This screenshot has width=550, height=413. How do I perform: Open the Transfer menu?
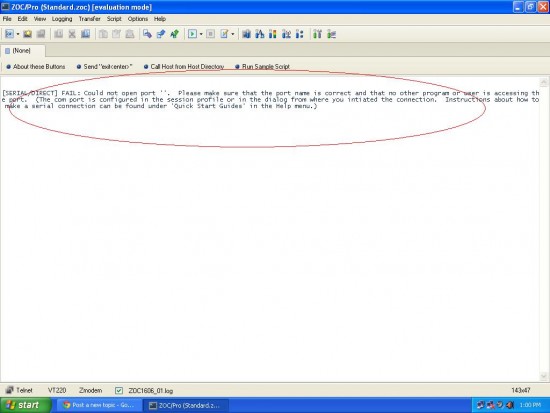coord(89,19)
